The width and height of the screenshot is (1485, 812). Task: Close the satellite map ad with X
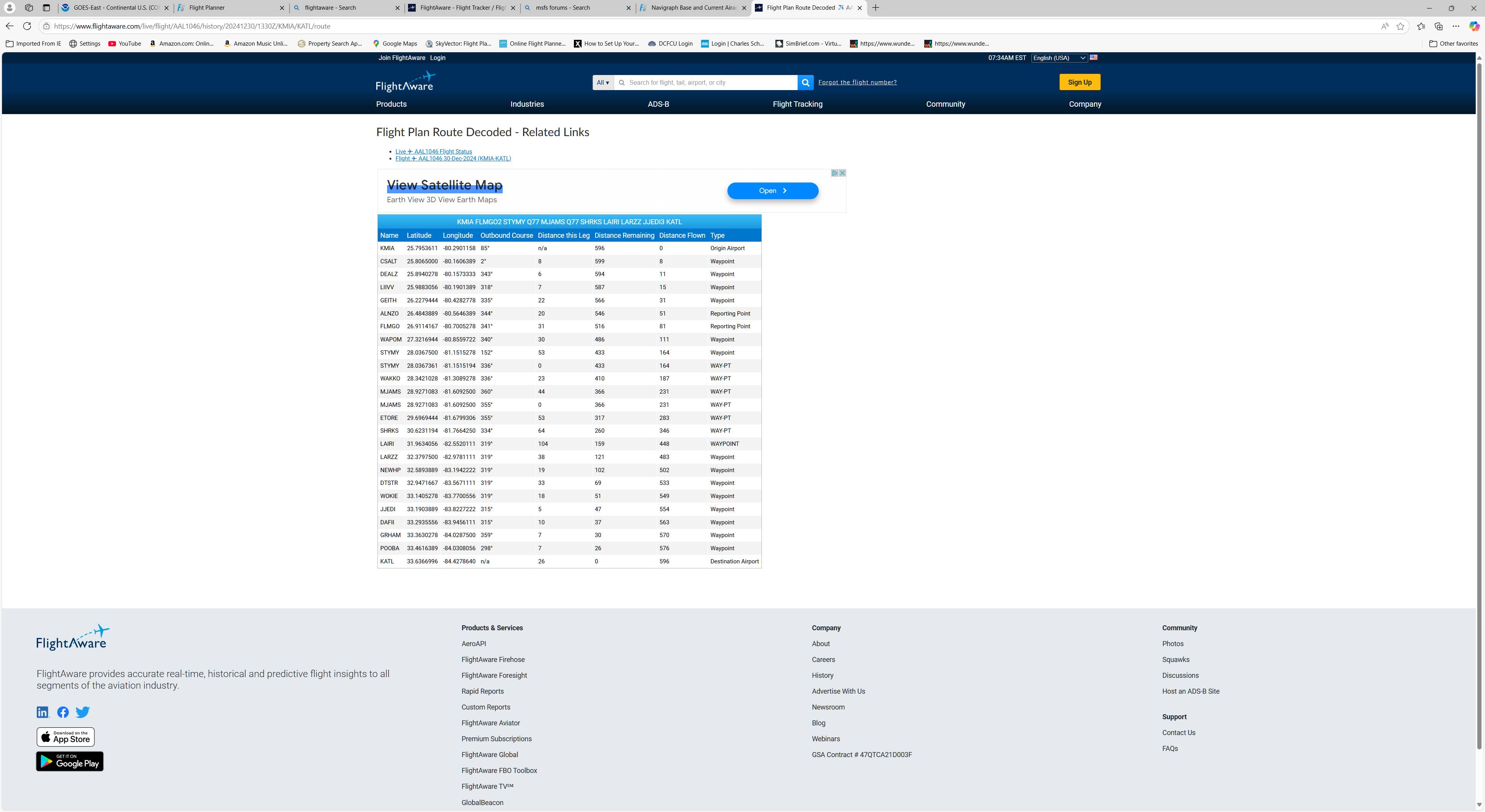842,173
